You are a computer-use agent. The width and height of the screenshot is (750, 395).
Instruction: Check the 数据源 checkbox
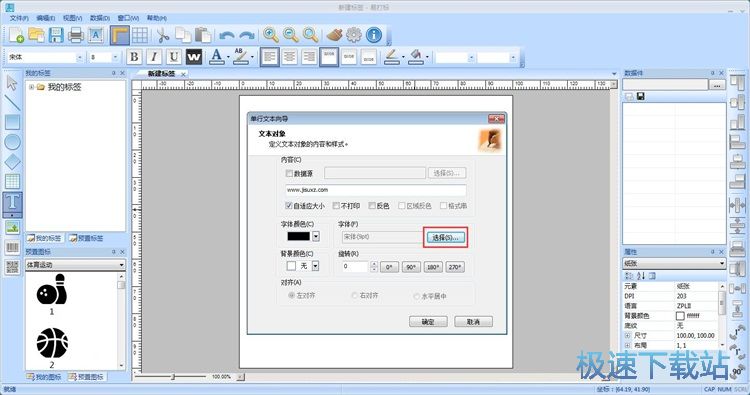pyautogui.click(x=289, y=174)
